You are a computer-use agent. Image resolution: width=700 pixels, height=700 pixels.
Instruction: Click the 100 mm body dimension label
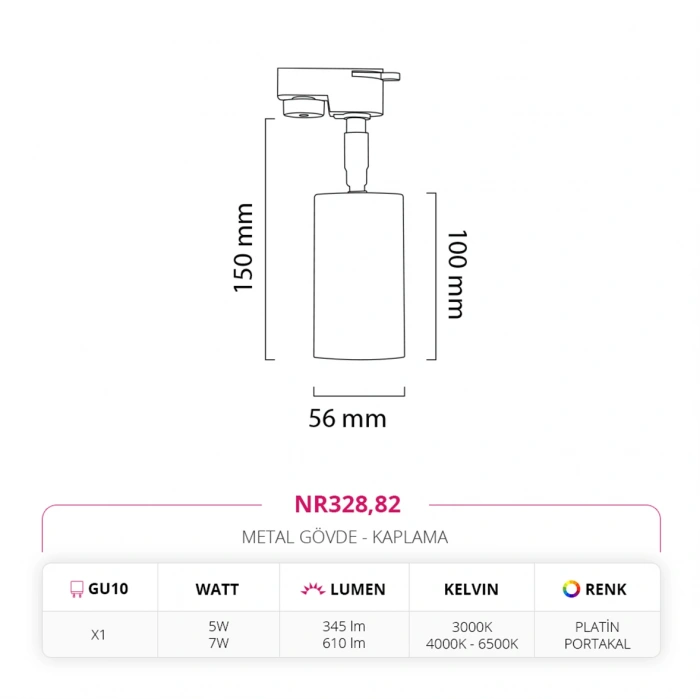pyautogui.click(x=456, y=274)
